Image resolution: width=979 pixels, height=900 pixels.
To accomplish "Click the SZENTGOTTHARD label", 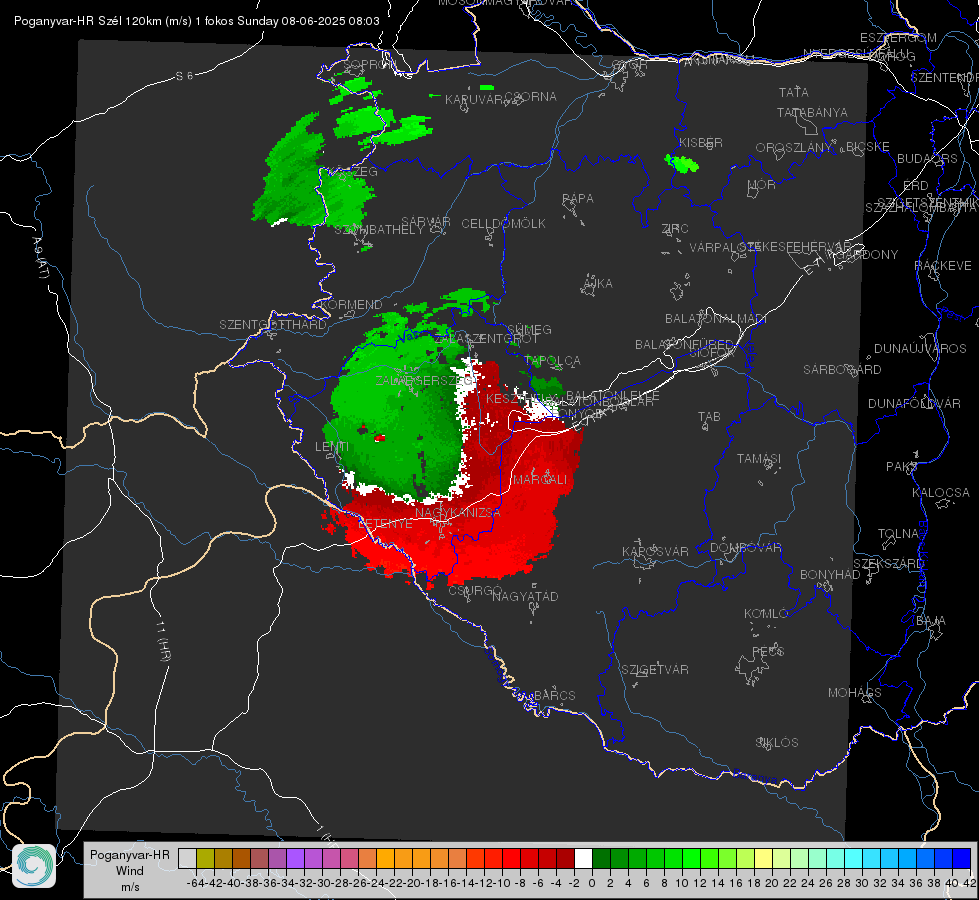I will 273,325.
